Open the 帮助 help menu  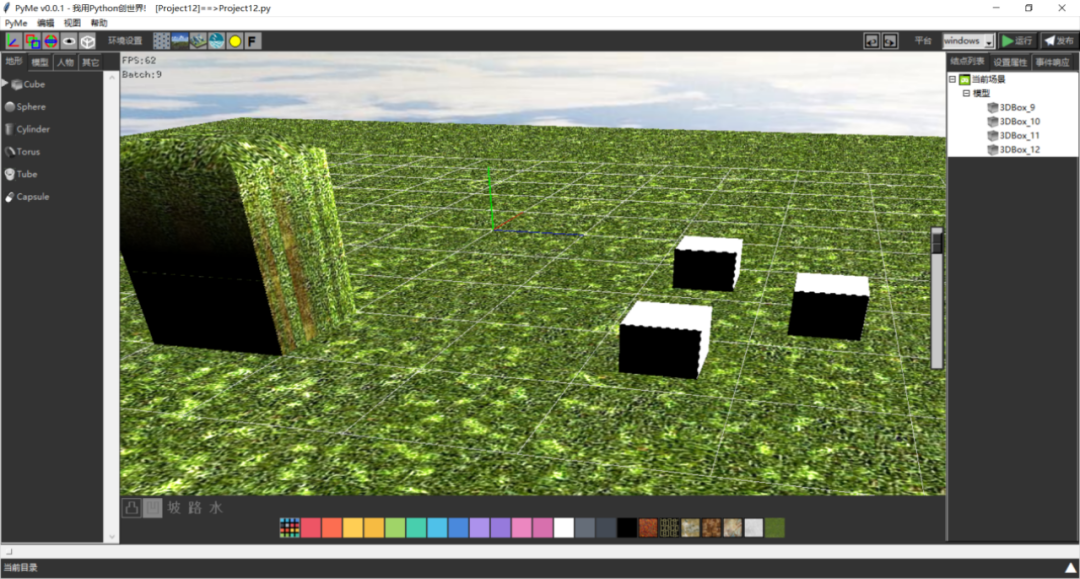[x=98, y=23]
